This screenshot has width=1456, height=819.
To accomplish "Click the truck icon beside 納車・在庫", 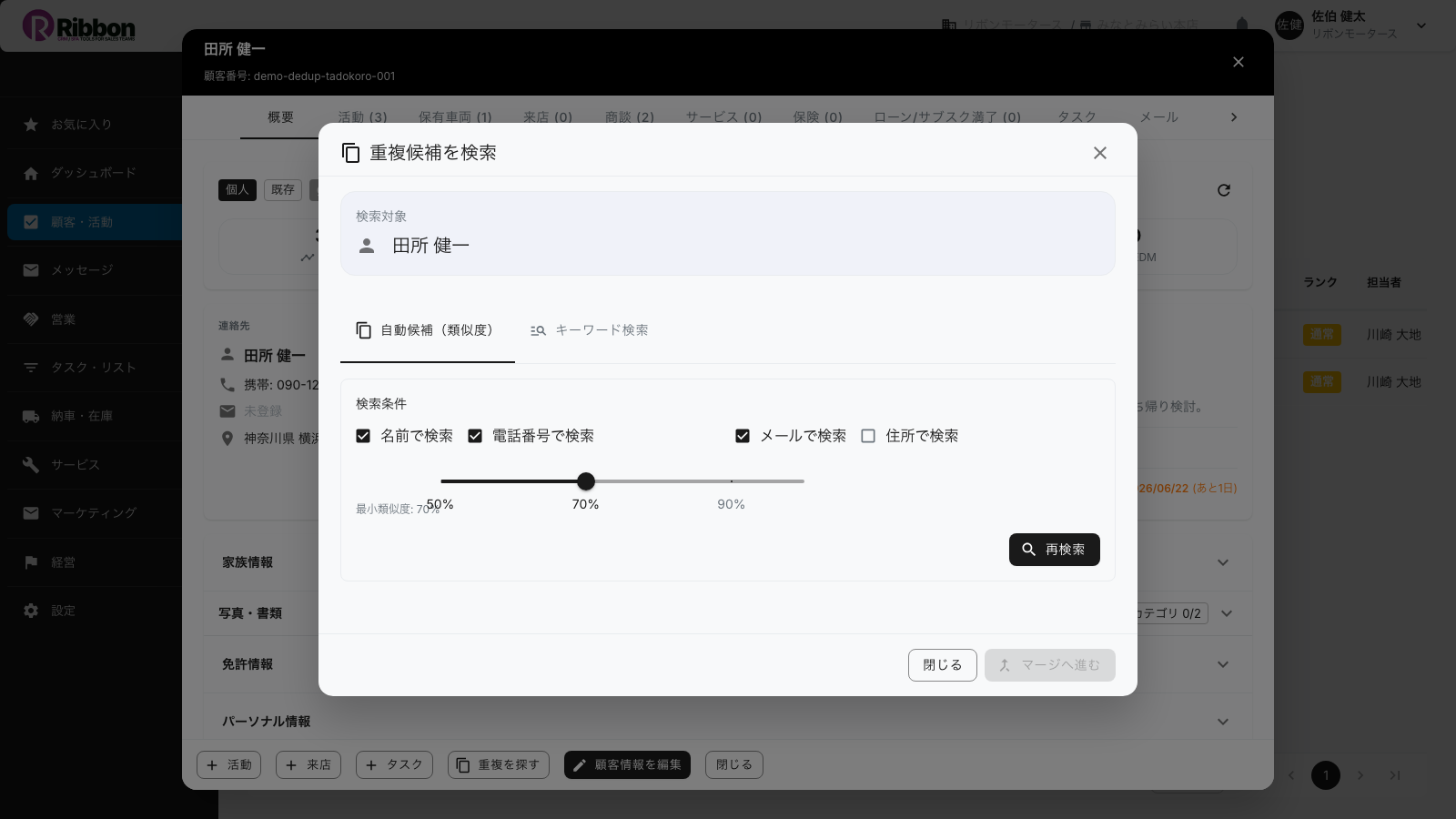I will (x=31, y=416).
